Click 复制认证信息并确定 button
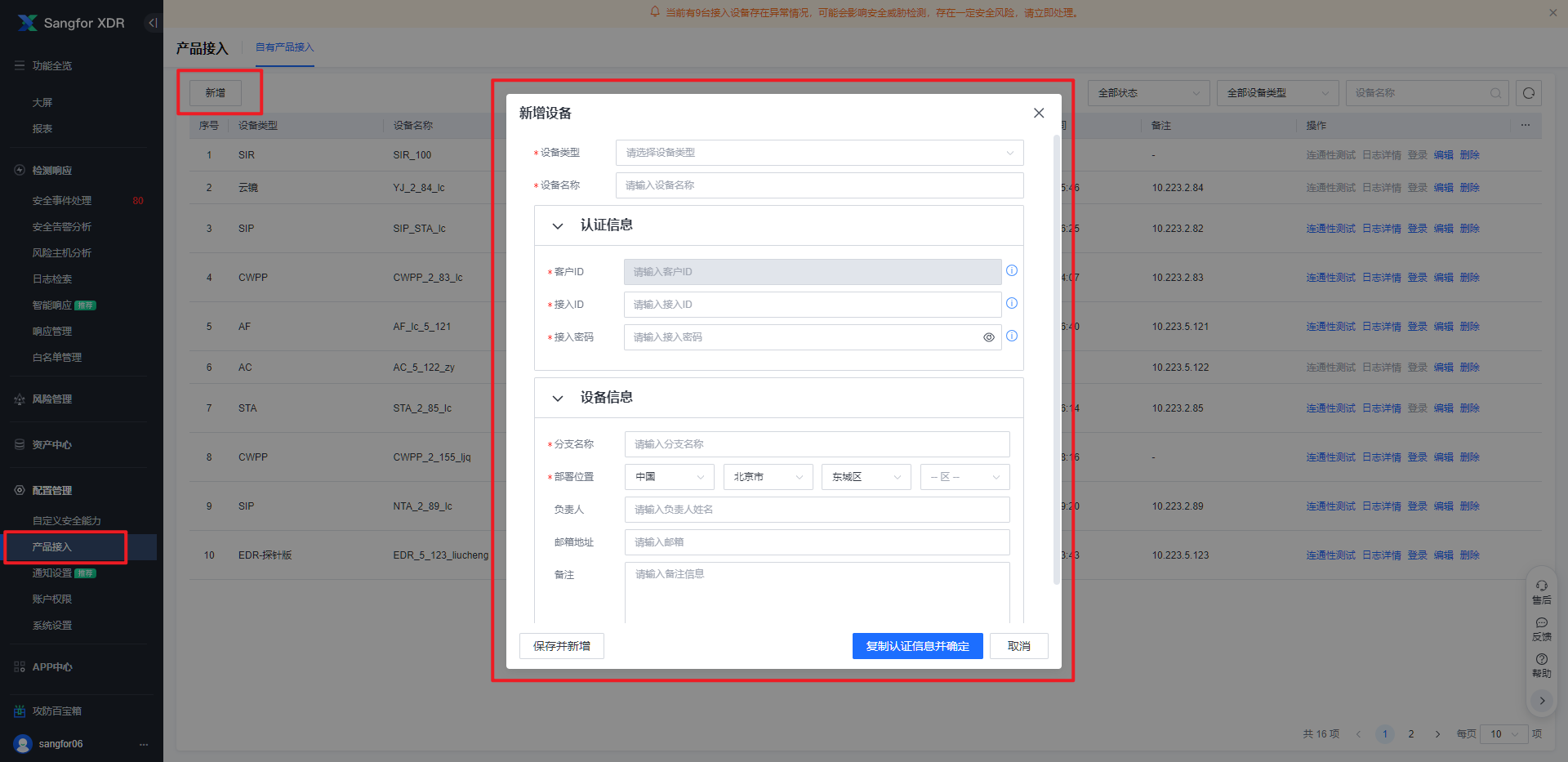 tap(917, 646)
